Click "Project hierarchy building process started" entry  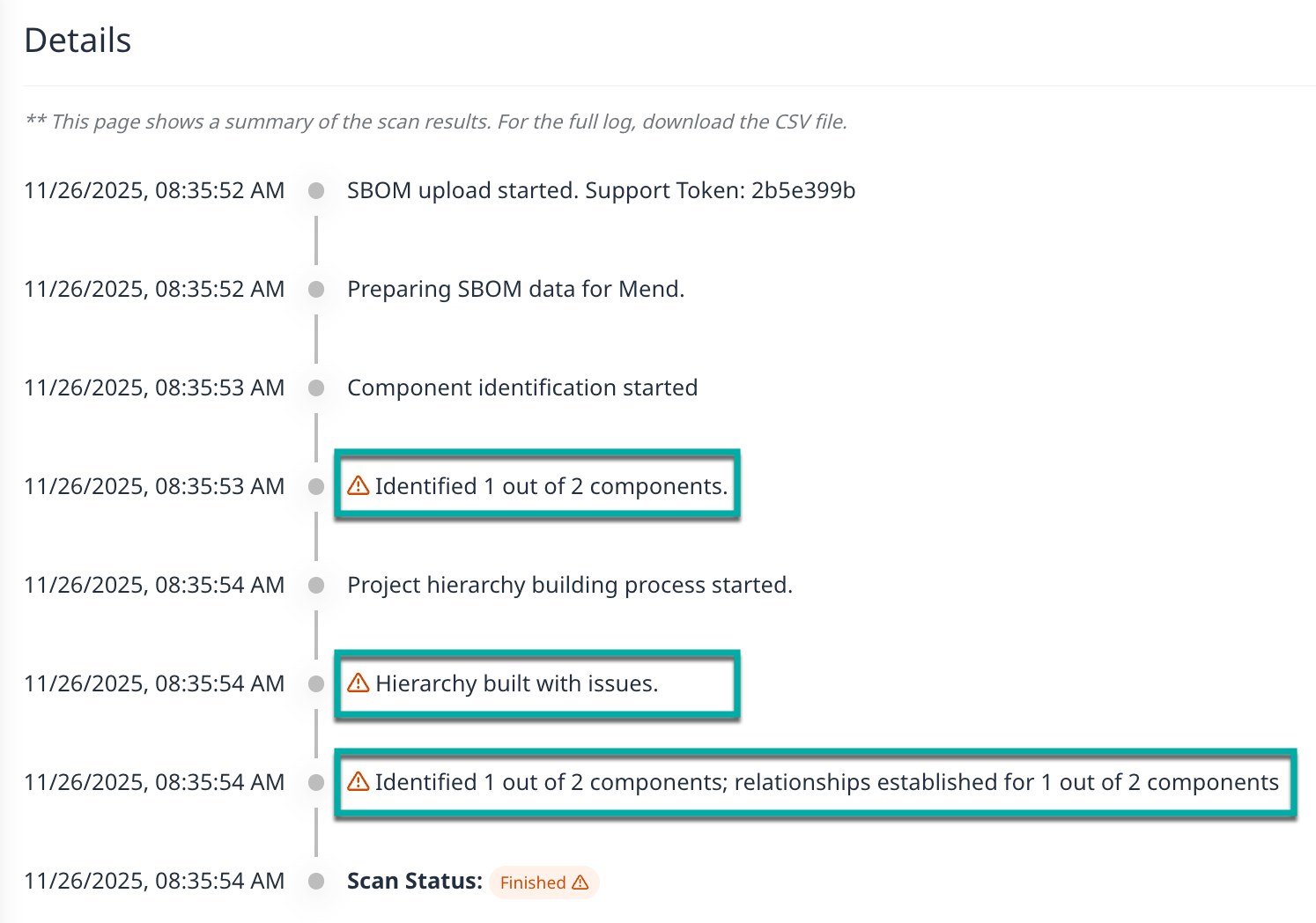tap(569, 586)
